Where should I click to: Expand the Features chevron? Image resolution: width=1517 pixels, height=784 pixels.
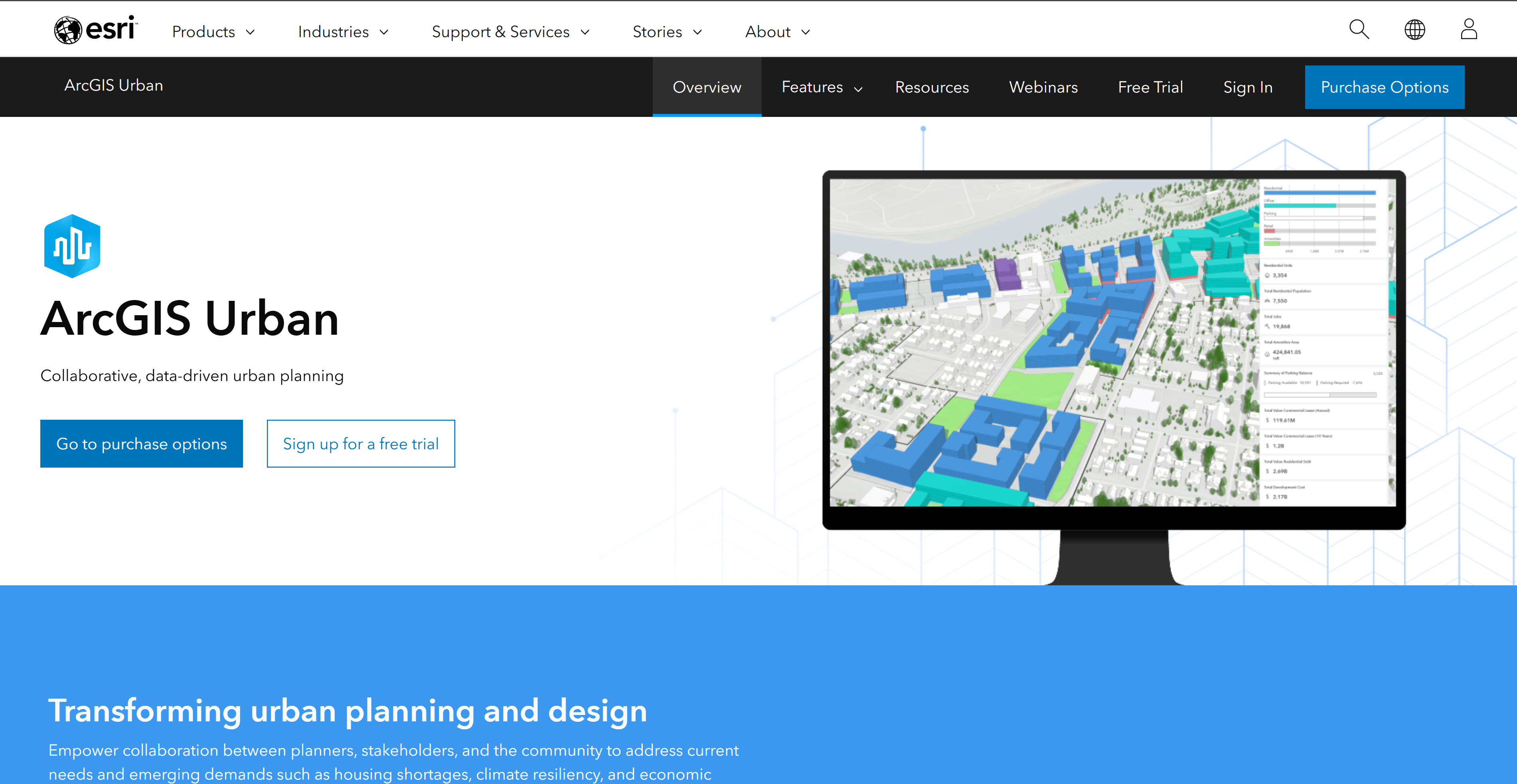coord(857,88)
